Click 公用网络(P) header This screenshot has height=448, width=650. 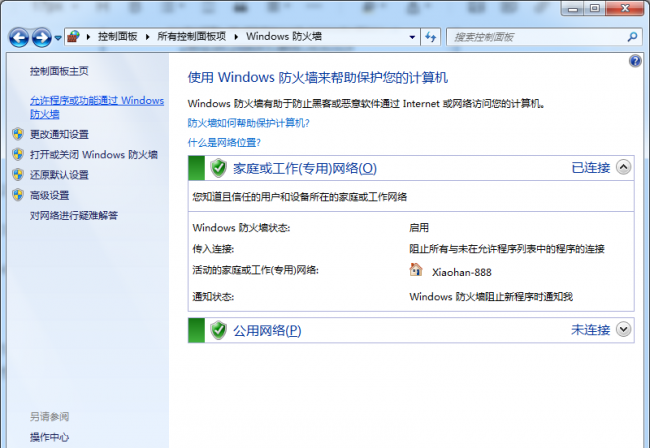[267, 331]
